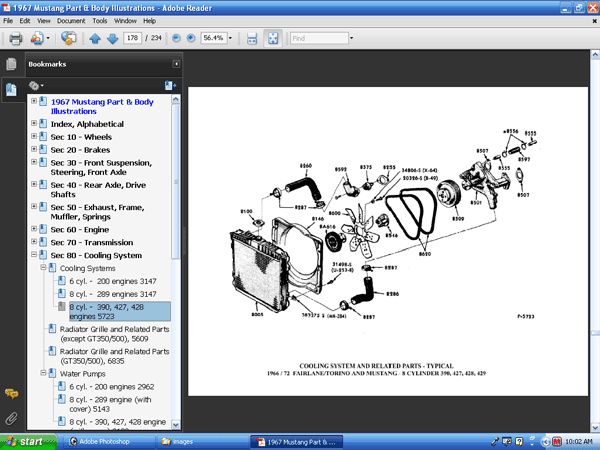Click document scrollbar up arrow

[x=595, y=55]
